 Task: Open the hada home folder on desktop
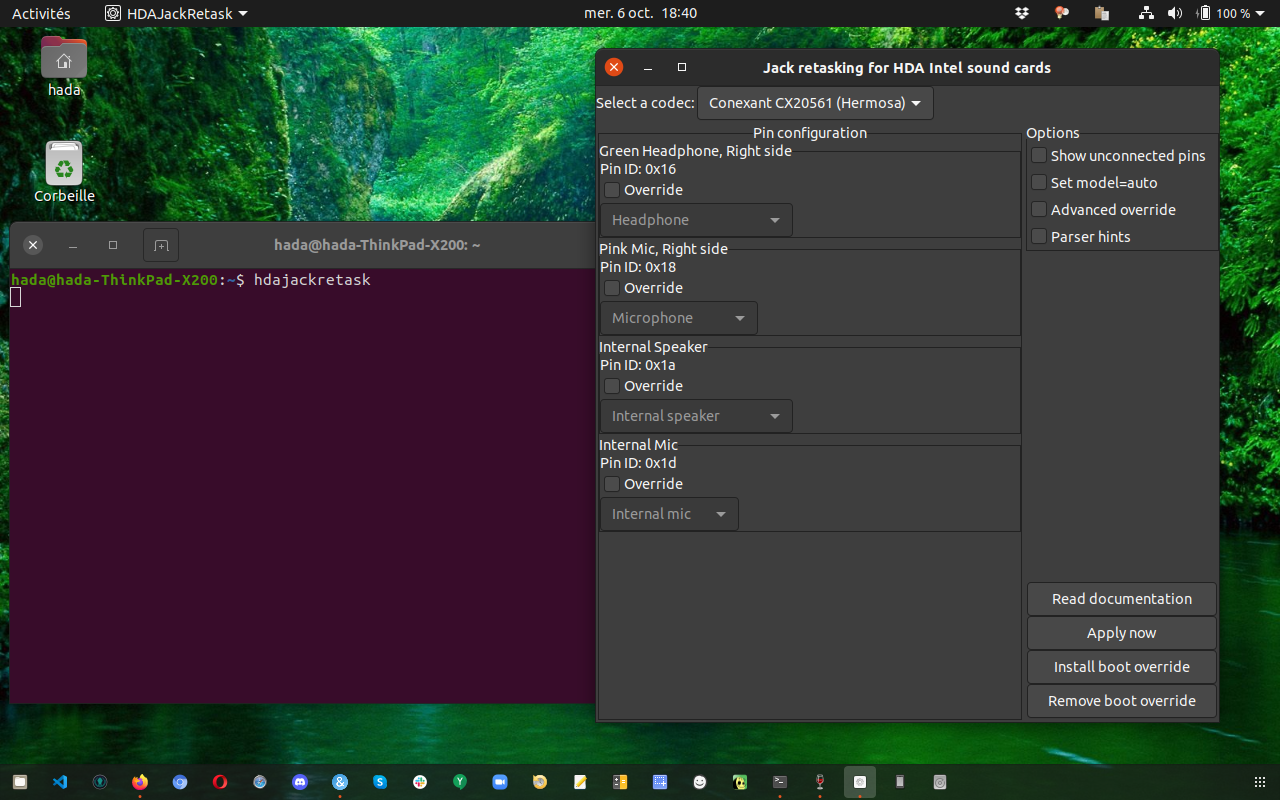64,66
